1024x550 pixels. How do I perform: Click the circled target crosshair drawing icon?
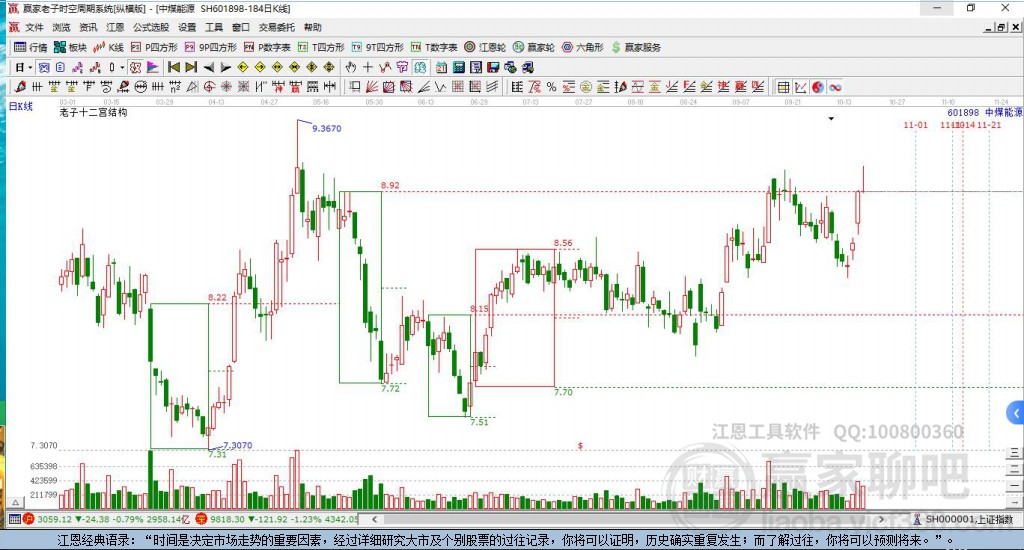(209, 87)
